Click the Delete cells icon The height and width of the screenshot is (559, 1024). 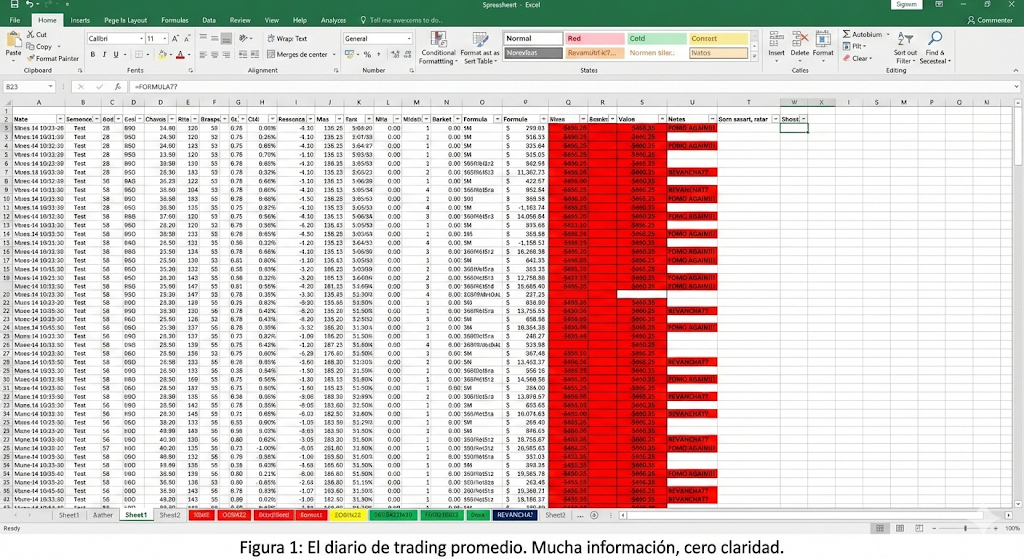tap(800, 40)
